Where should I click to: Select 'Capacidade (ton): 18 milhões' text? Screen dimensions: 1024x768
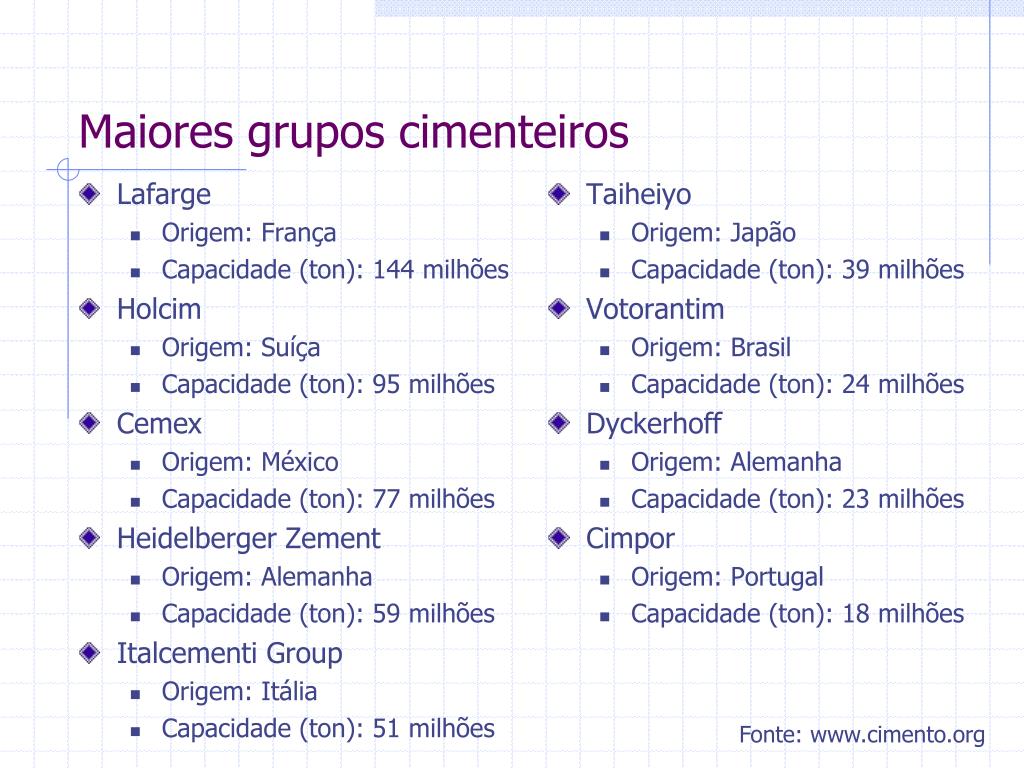point(797,615)
